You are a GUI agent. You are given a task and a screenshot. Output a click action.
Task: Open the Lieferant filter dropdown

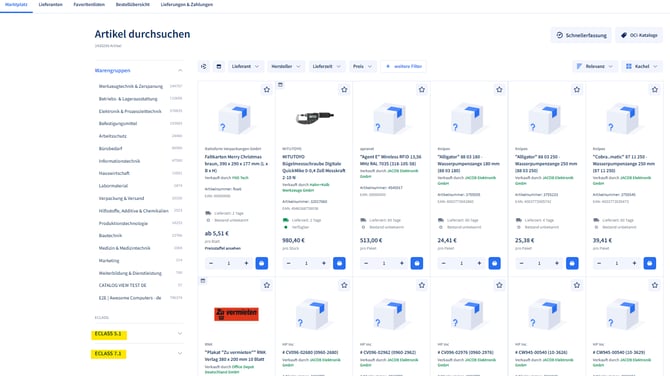[x=246, y=66]
